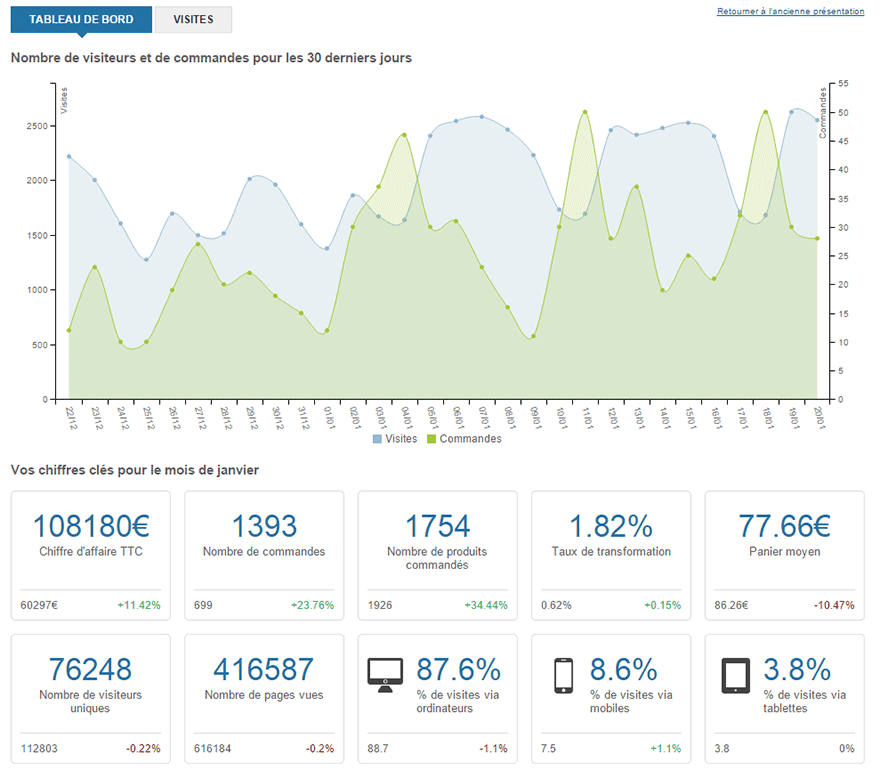Click the tablet device icon
The image size is (880, 779).
pos(736,676)
